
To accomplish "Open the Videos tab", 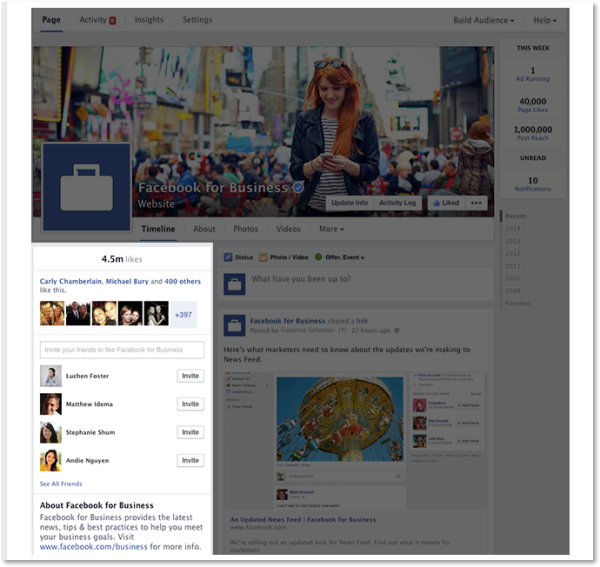I will (x=288, y=229).
